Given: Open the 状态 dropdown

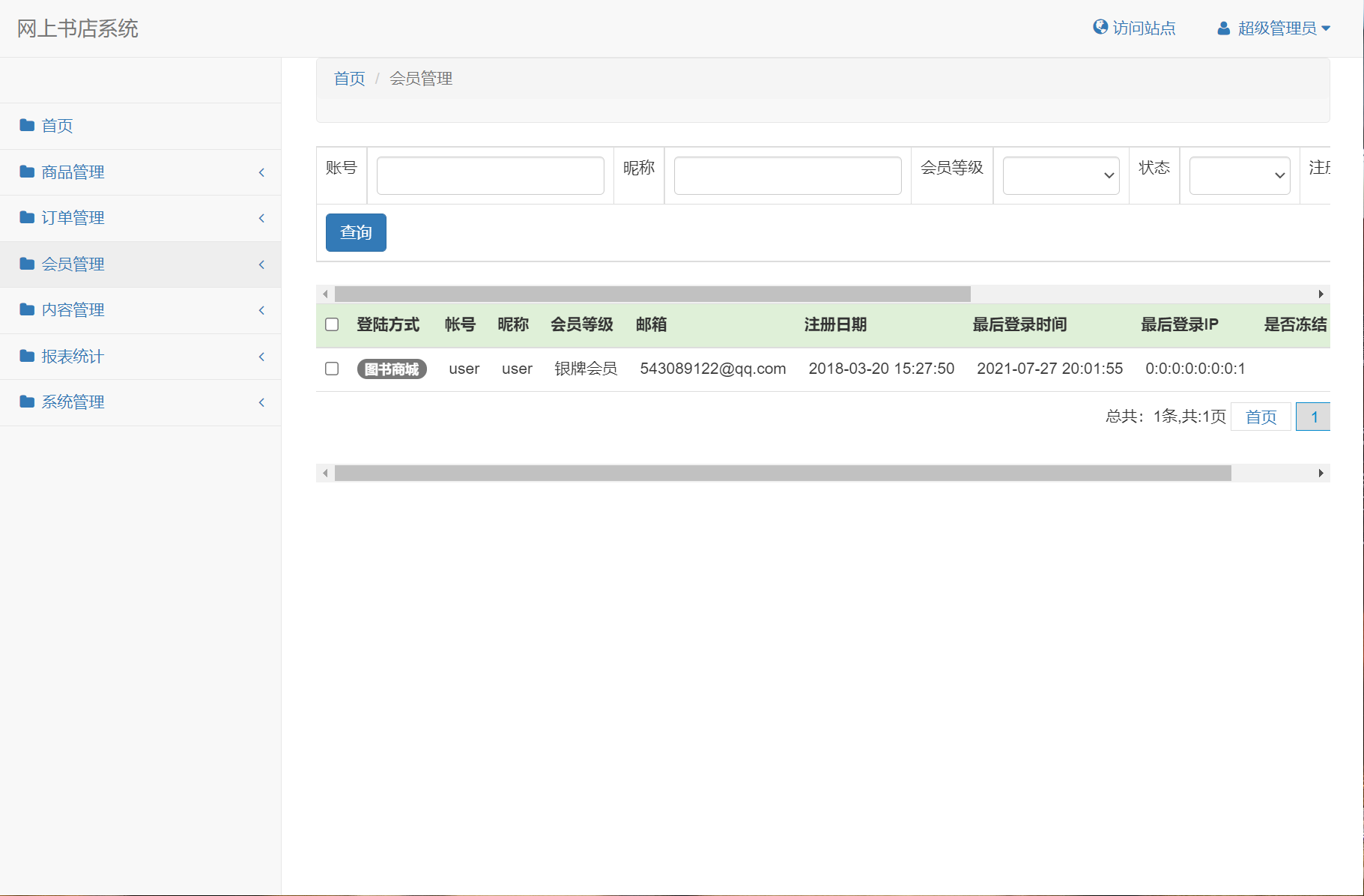Looking at the screenshot, I should [x=1239, y=175].
